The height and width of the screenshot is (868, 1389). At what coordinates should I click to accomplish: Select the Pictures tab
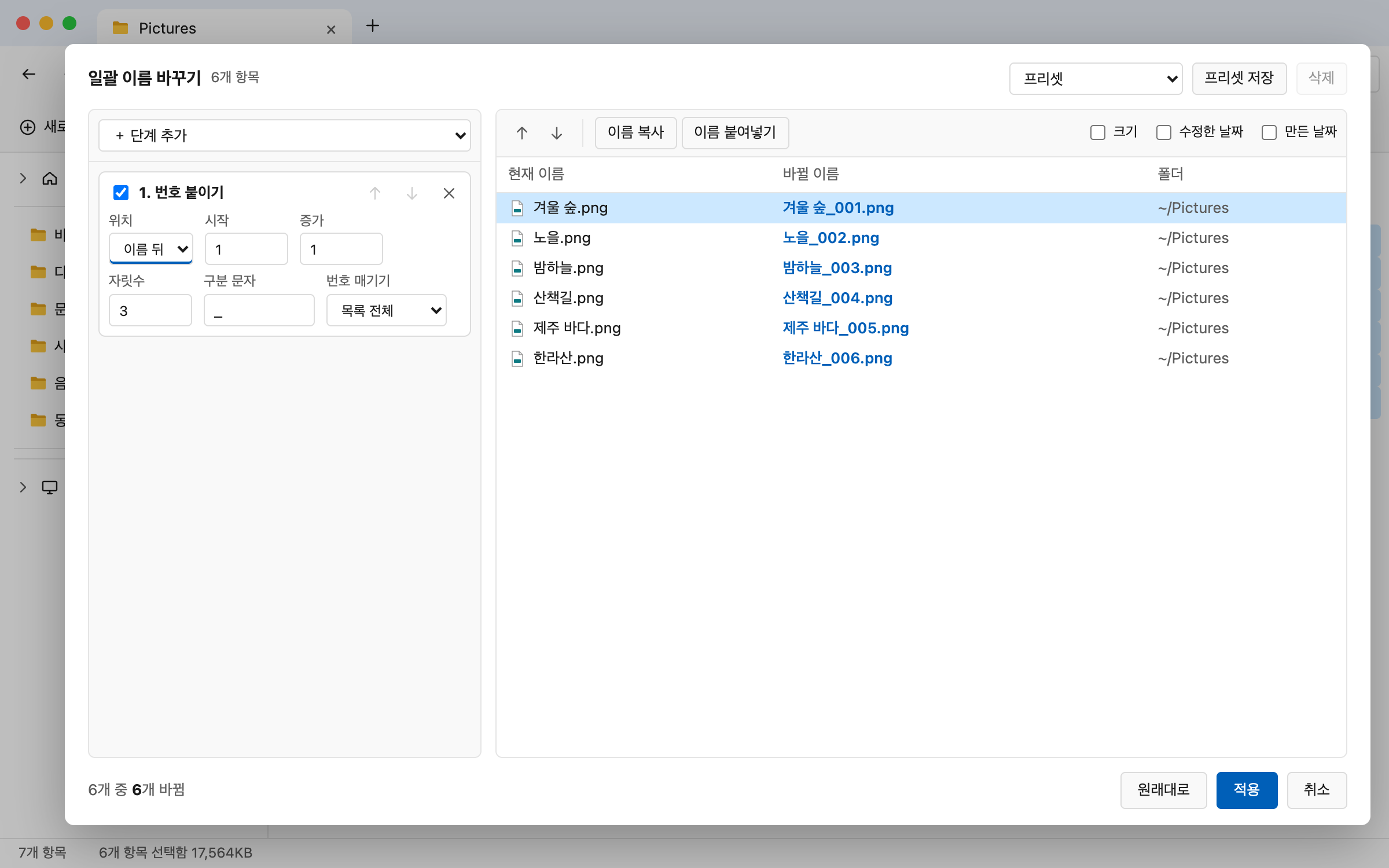(225, 28)
